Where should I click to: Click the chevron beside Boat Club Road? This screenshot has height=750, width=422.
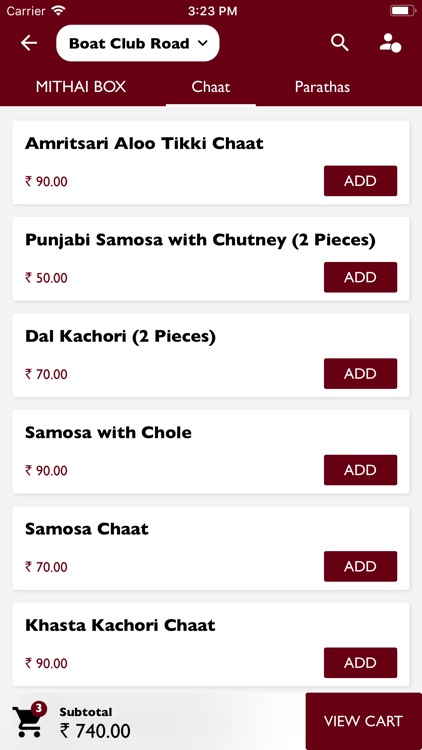(202, 43)
